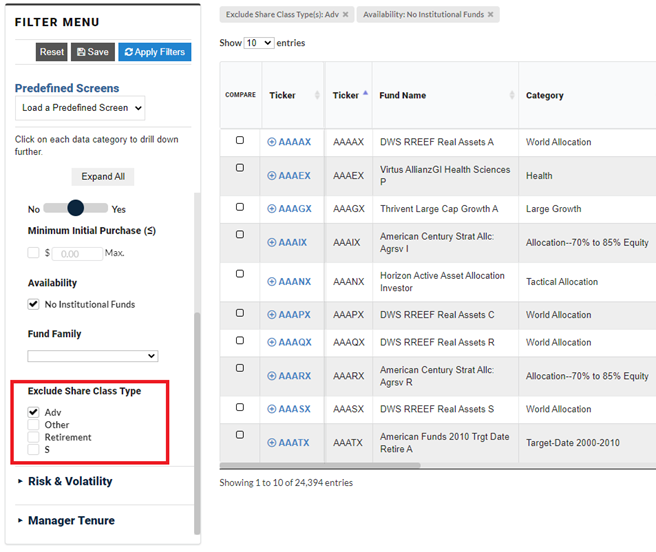Click fund name DWS RREEF Real Assets R
656x552 pixels.
click(x=437, y=342)
